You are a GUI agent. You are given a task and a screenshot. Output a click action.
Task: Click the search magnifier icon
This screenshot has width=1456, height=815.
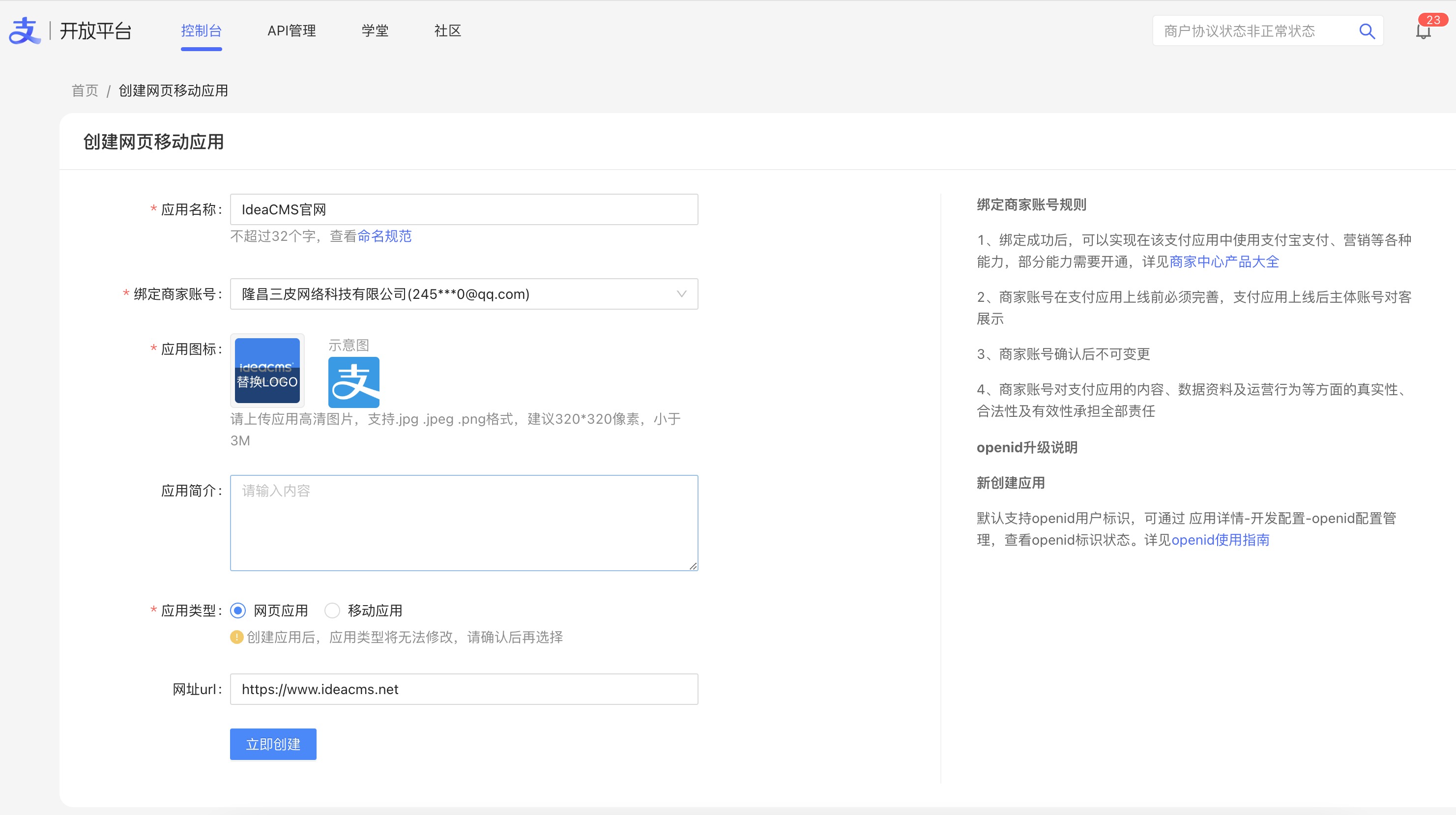pos(1366,31)
